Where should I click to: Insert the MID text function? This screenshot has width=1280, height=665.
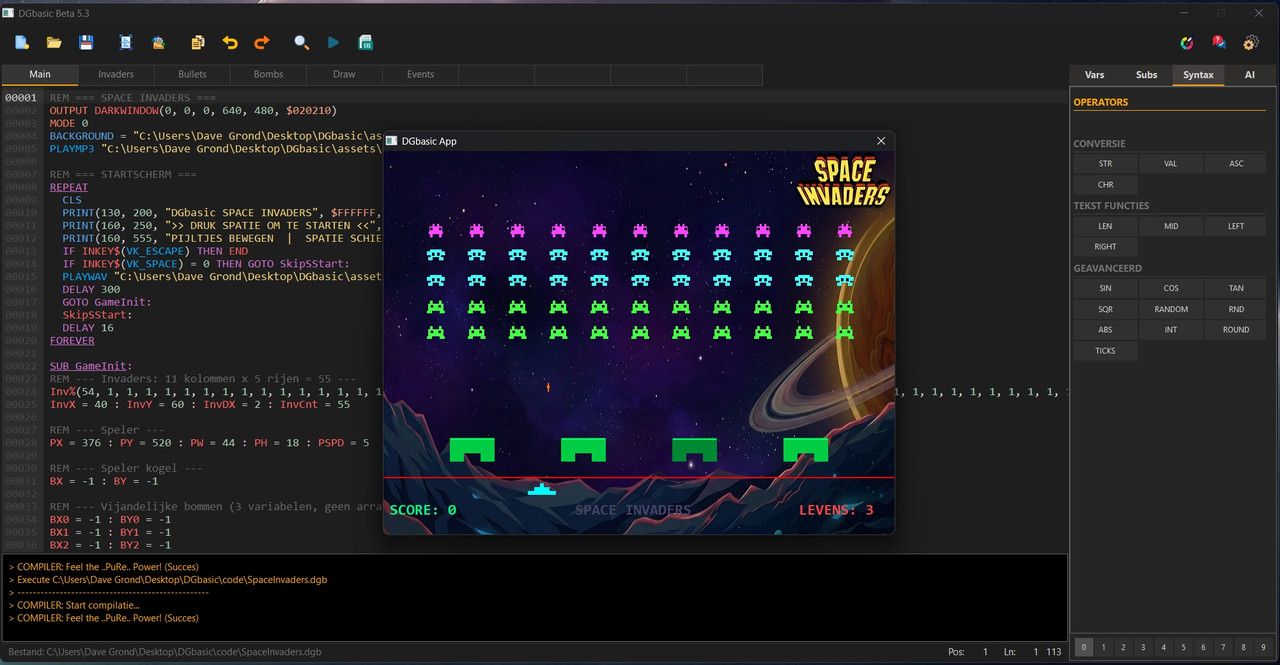coord(1171,226)
